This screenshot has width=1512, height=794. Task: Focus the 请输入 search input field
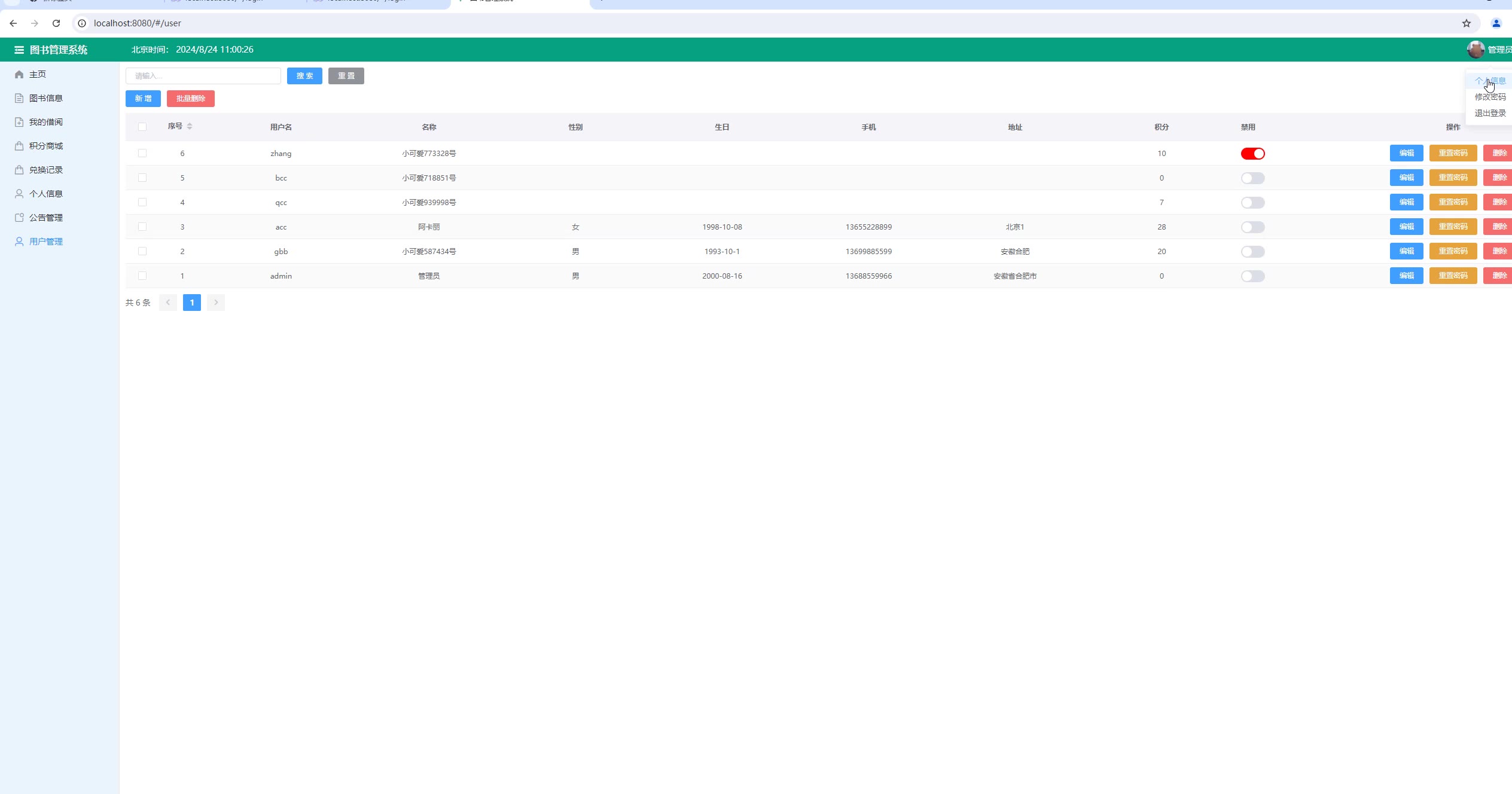click(x=203, y=76)
